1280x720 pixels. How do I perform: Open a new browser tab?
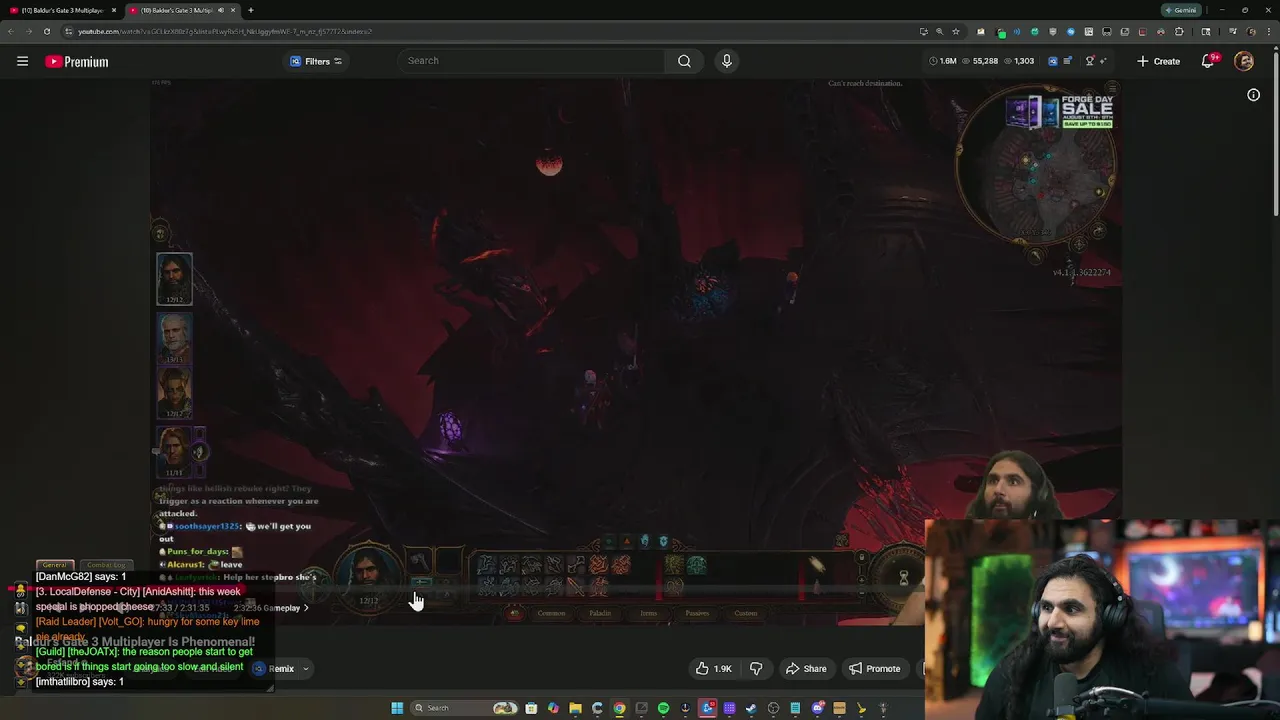tap(250, 10)
